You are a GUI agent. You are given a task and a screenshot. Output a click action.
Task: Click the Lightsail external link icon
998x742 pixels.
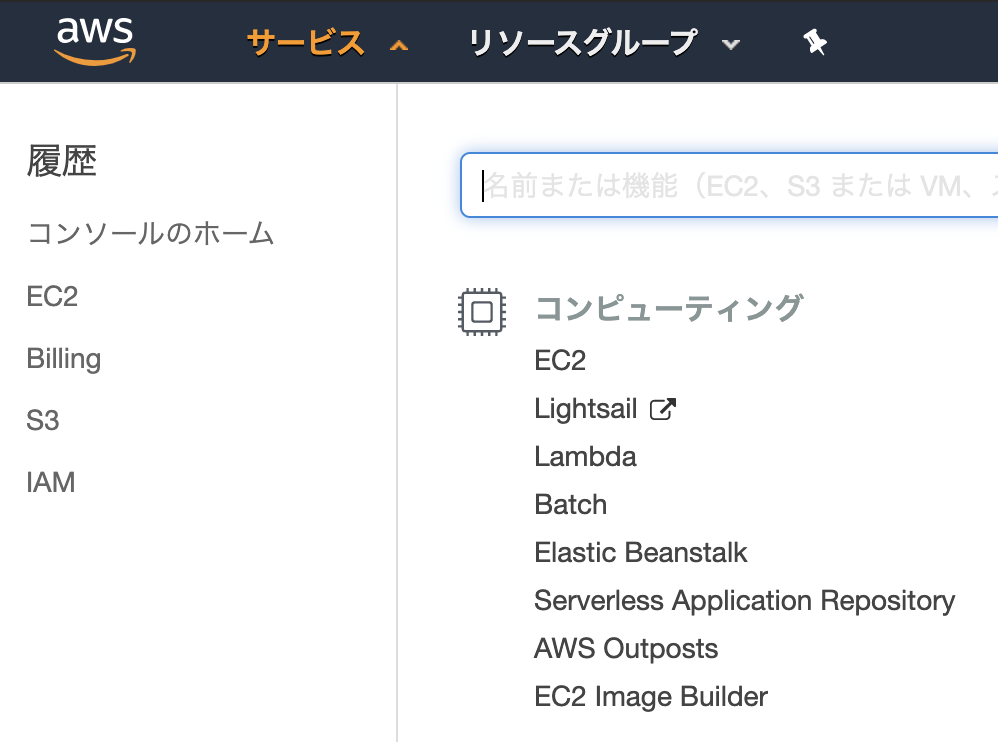[x=662, y=406]
